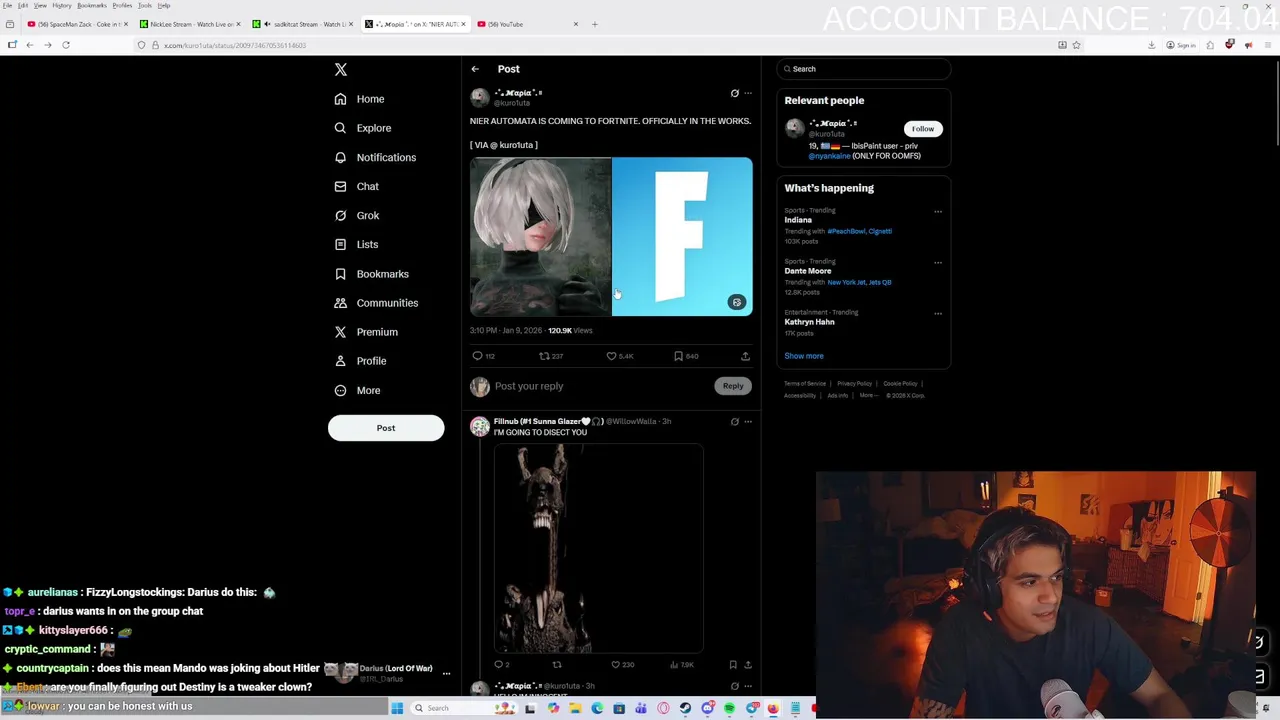Screen dimensions: 1280x720
Task: Open Lists from the sidebar
Action: pyautogui.click(x=356, y=244)
